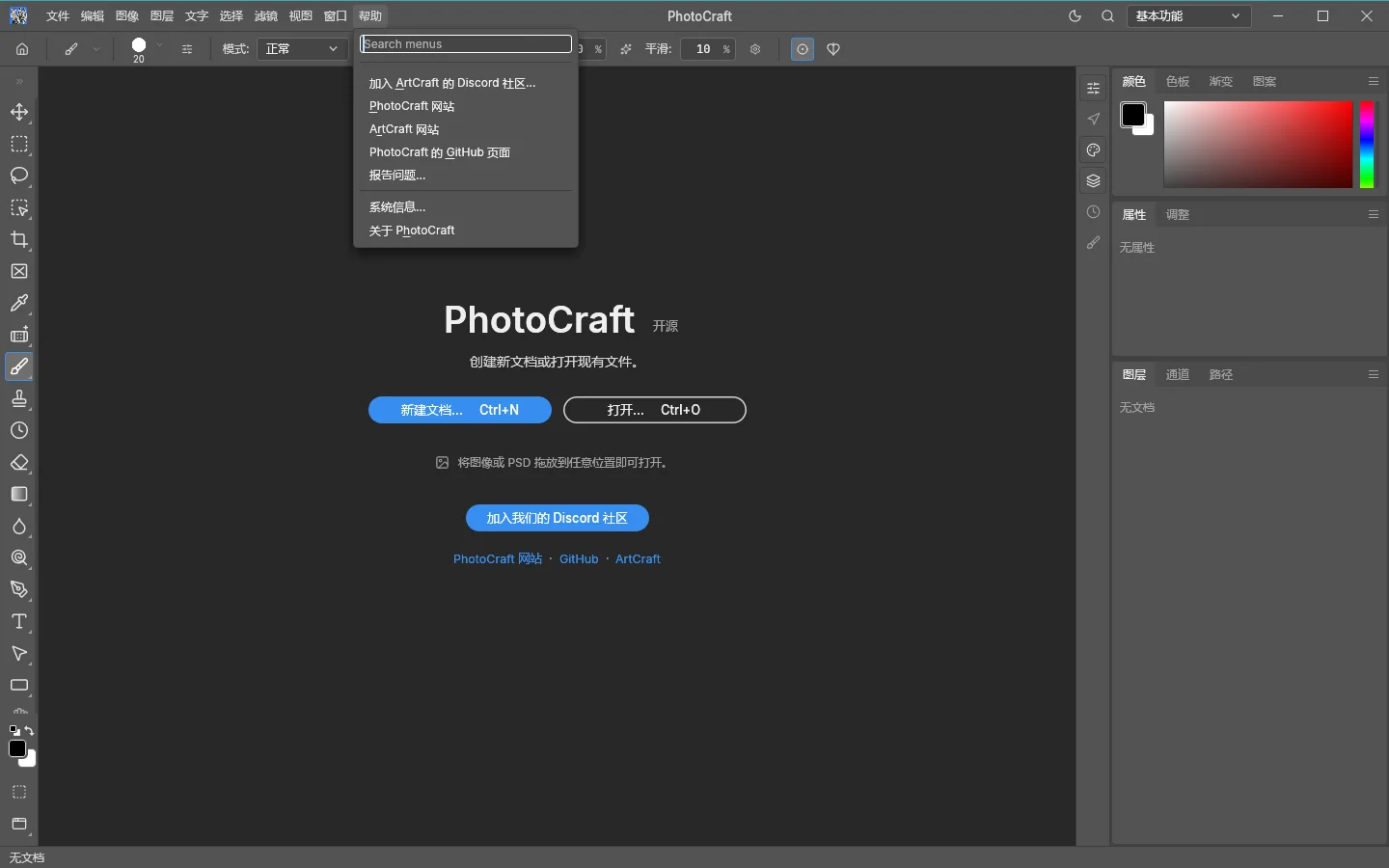The width and height of the screenshot is (1389, 868).
Task: Click the Home icon in options bar
Action: [x=22, y=49]
